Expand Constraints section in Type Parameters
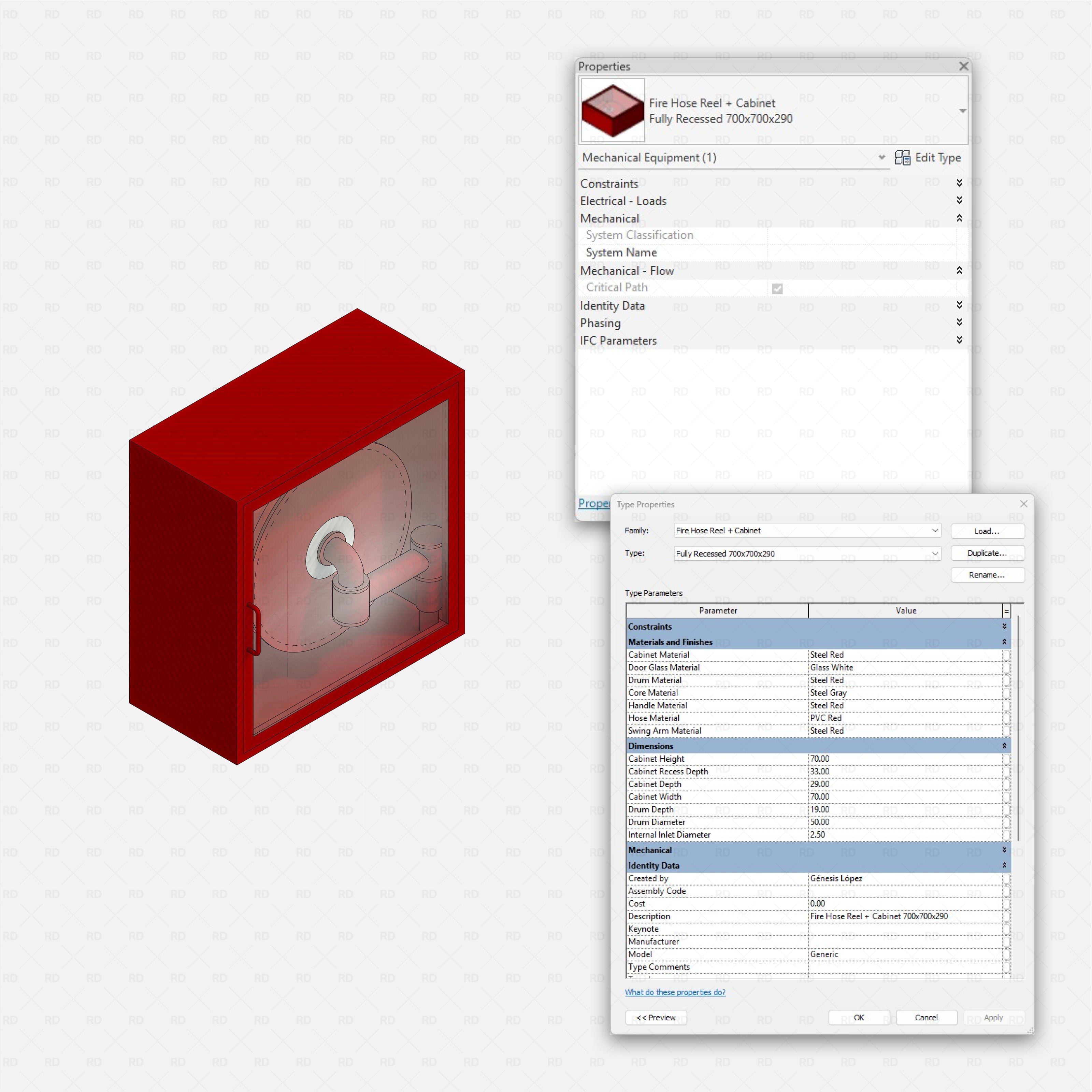1092x1092 pixels. pyautogui.click(x=1004, y=626)
